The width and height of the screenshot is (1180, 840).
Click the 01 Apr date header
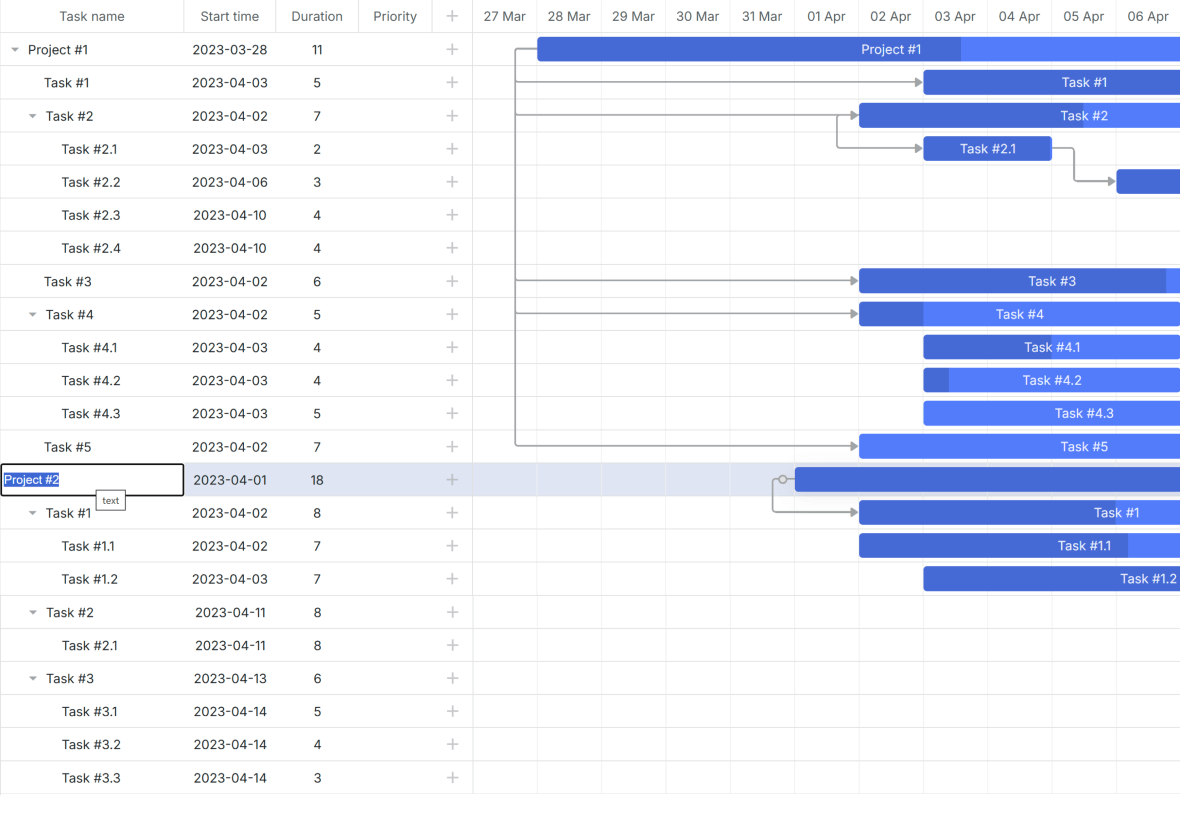coord(826,16)
